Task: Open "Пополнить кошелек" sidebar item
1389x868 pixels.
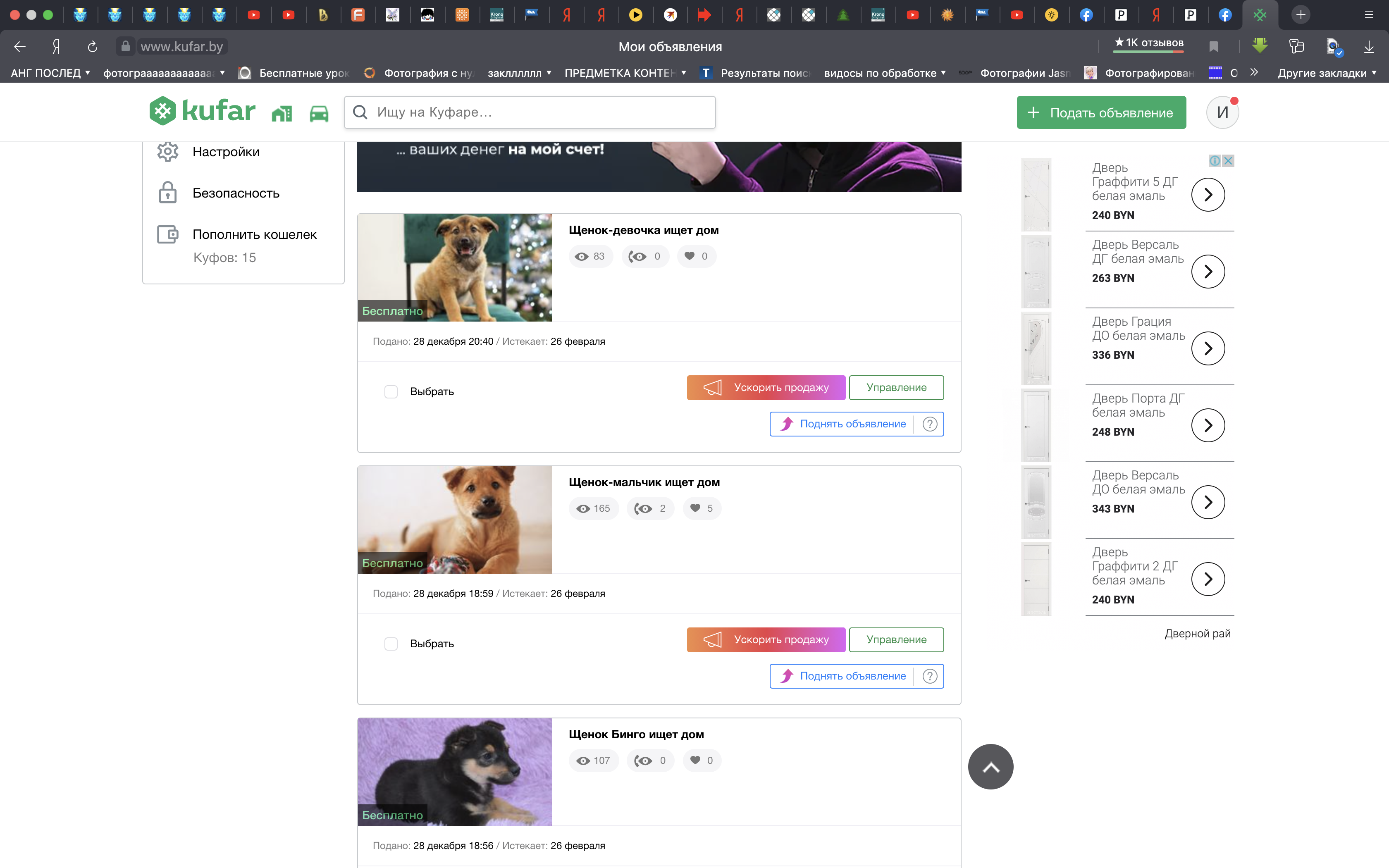Action: tap(254, 234)
